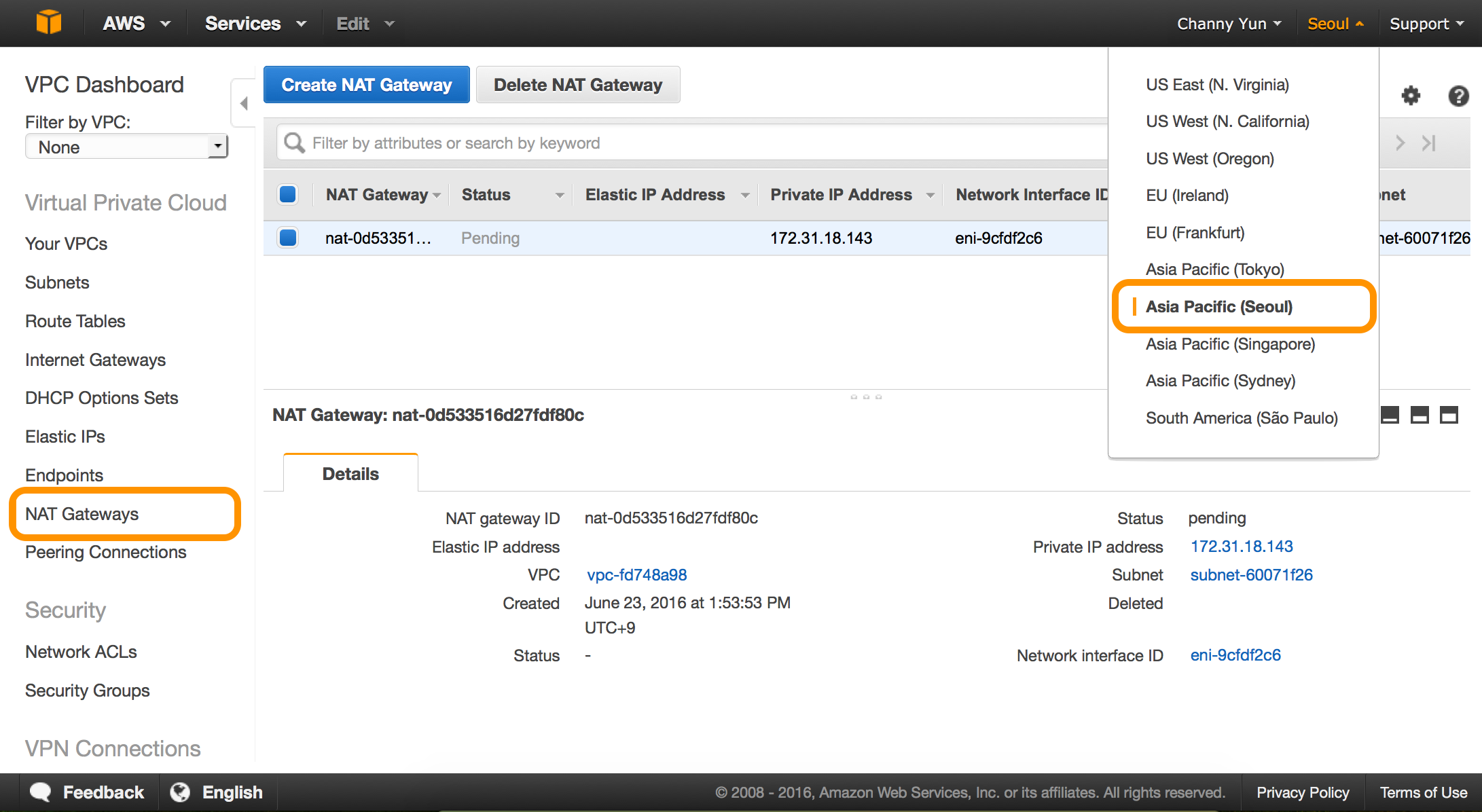Collapse the sidebar with the arrow icon
This screenshot has height=812, width=1482.
[x=244, y=103]
